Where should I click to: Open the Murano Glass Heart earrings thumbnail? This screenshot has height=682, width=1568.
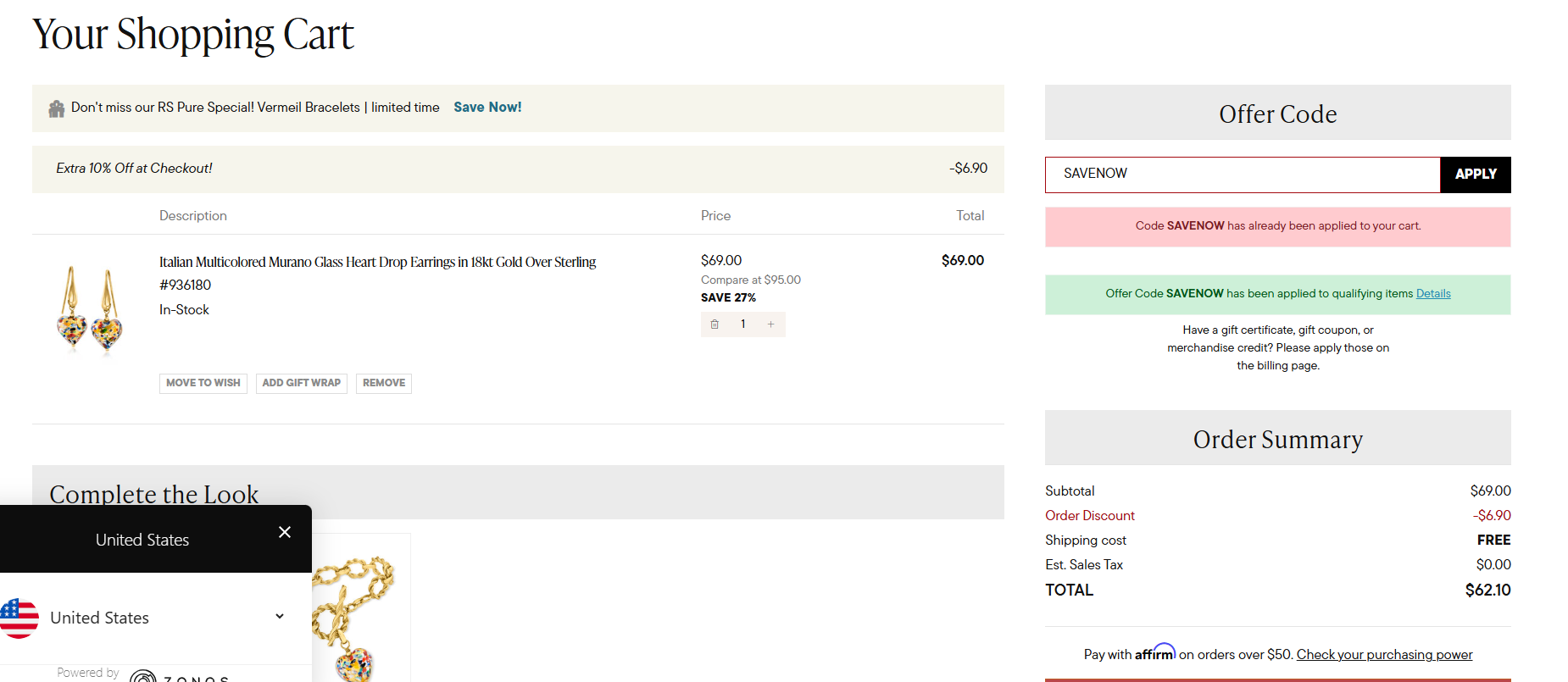90,308
